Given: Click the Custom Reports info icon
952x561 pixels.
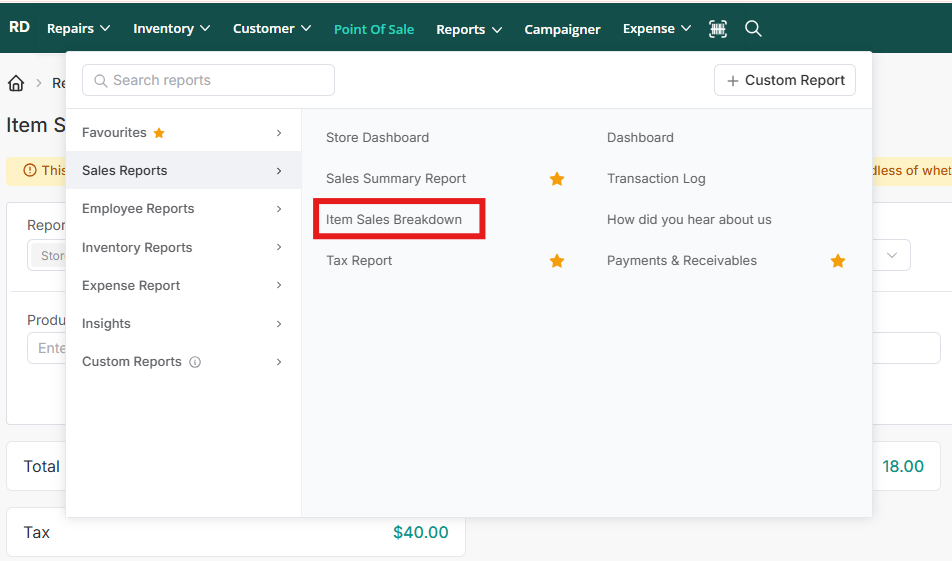Looking at the screenshot, I should pos(195,362).
